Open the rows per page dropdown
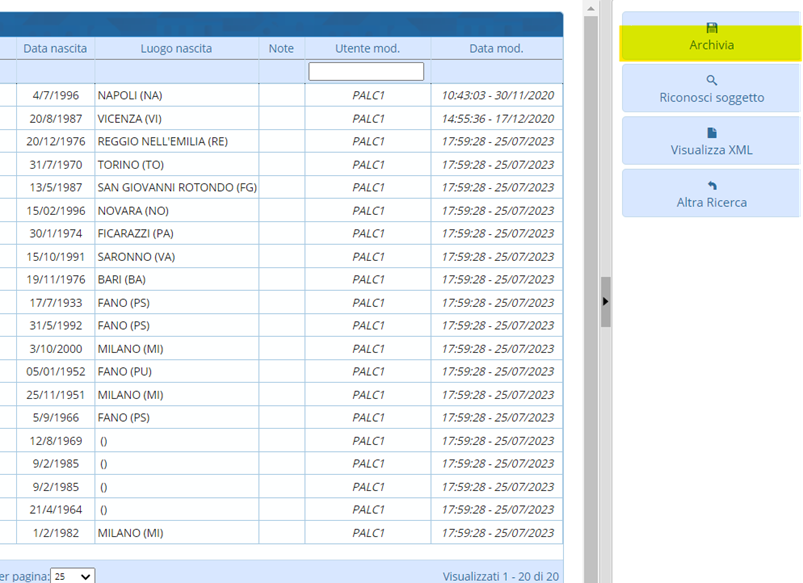 pyautogui.click(x=73, y=576)
